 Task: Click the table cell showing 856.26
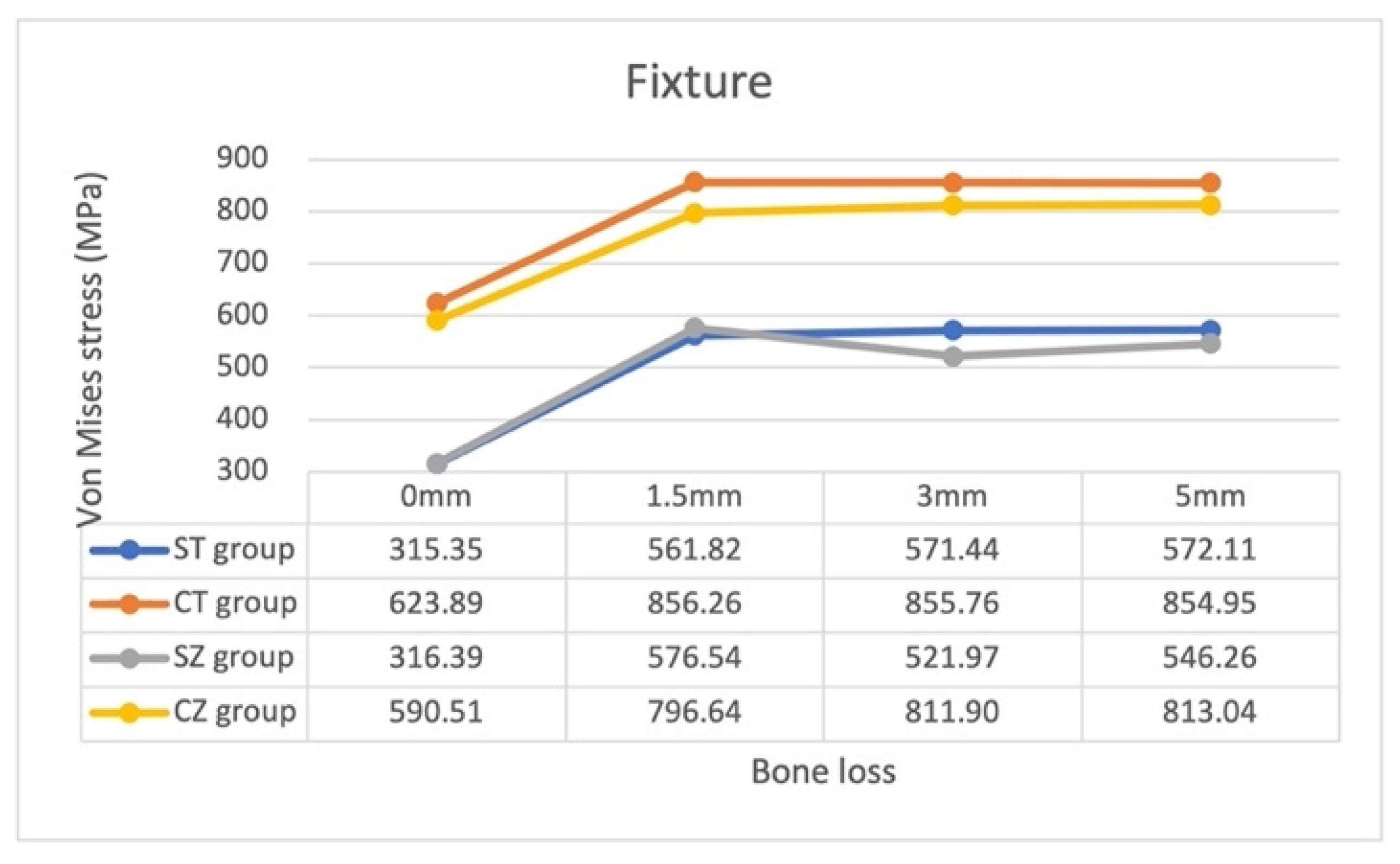pos(694,603)
